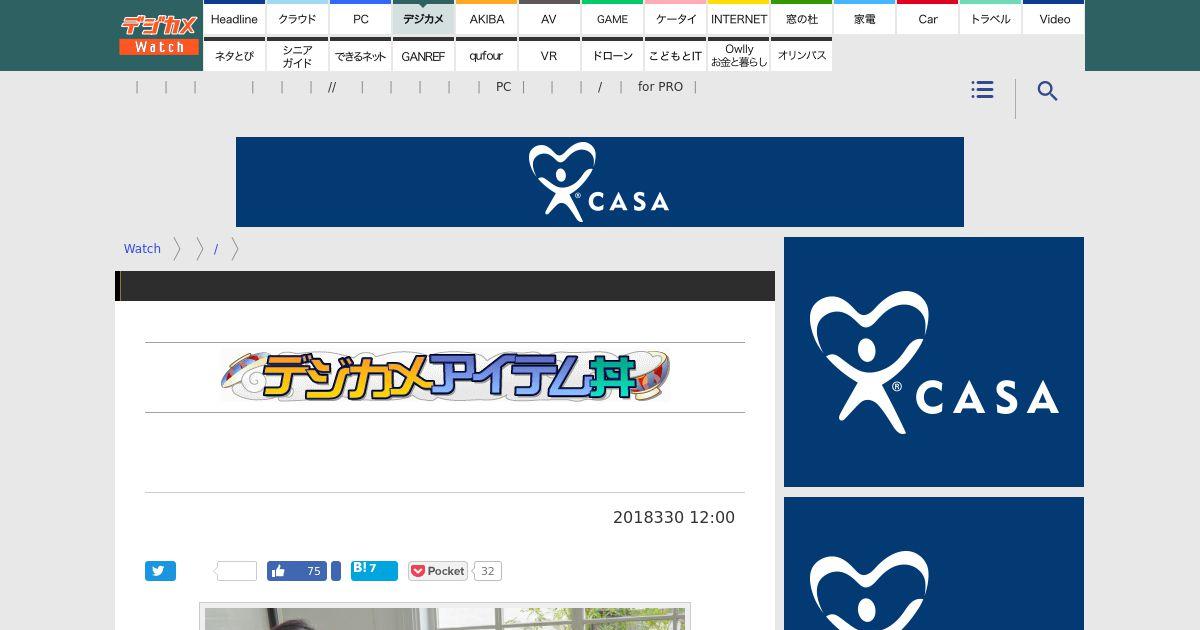
Task: Click the デジカメ Watch site logo
Action: (159, 35)
